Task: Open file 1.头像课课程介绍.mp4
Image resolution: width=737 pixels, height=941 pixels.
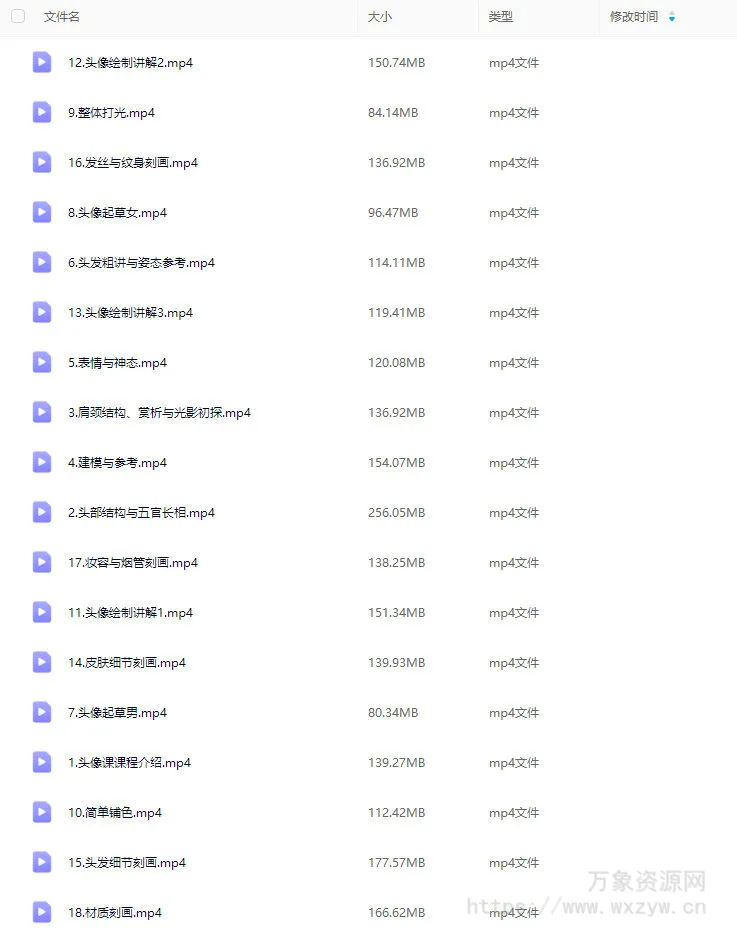Action: [x=130, y=763]
